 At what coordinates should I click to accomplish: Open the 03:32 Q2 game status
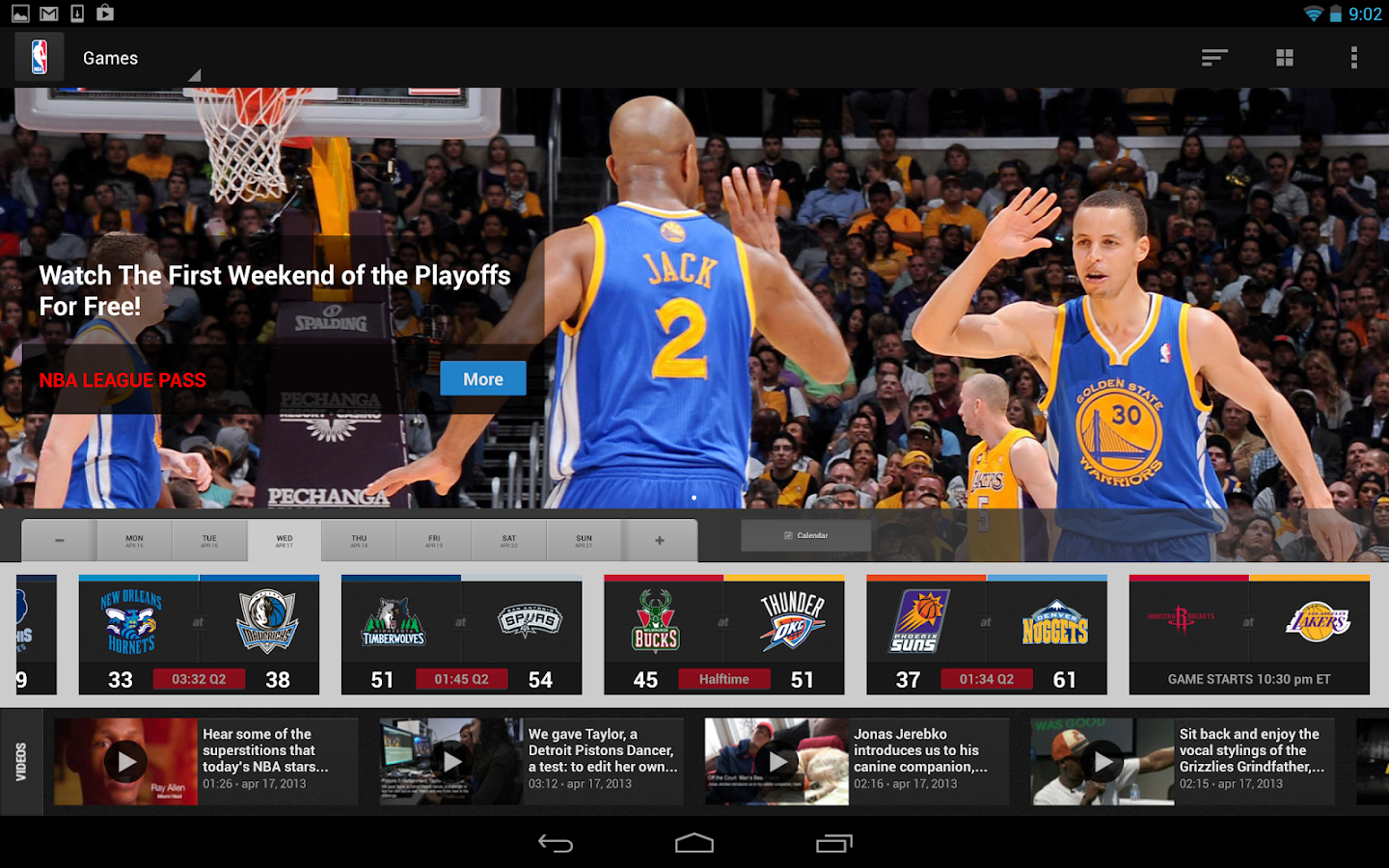tap(199, 679)
